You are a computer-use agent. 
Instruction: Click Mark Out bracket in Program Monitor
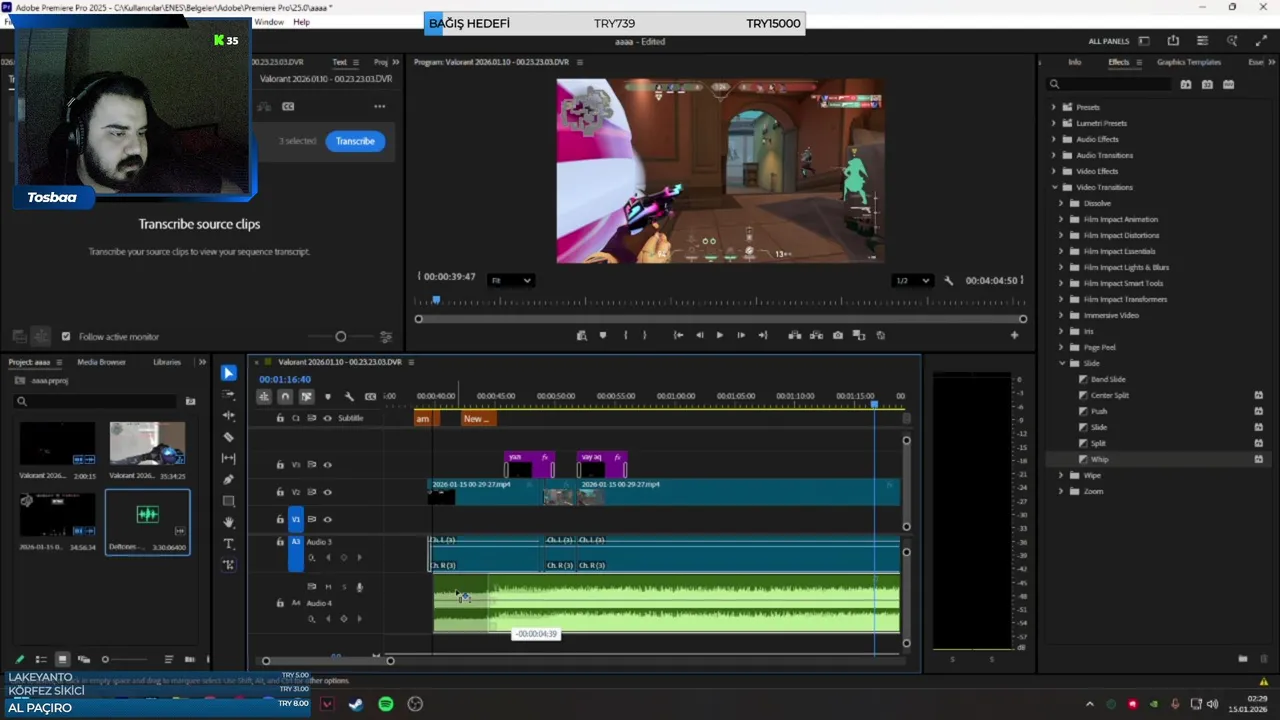point(644,335)
